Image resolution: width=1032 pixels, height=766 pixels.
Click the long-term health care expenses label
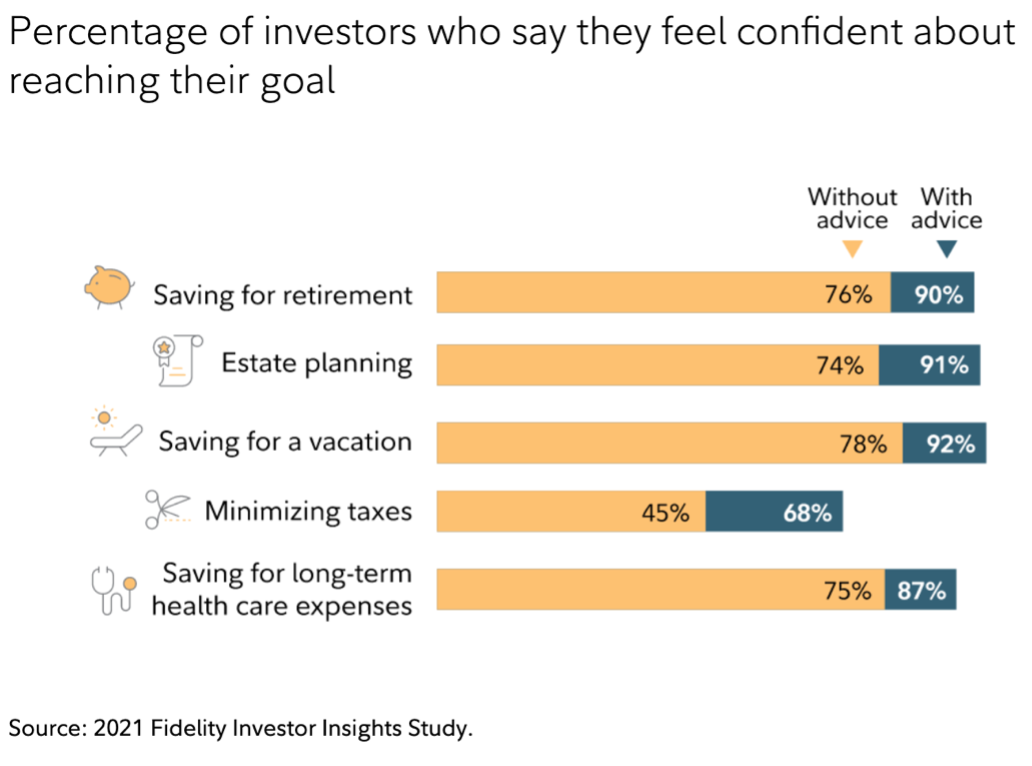(282, 590)
